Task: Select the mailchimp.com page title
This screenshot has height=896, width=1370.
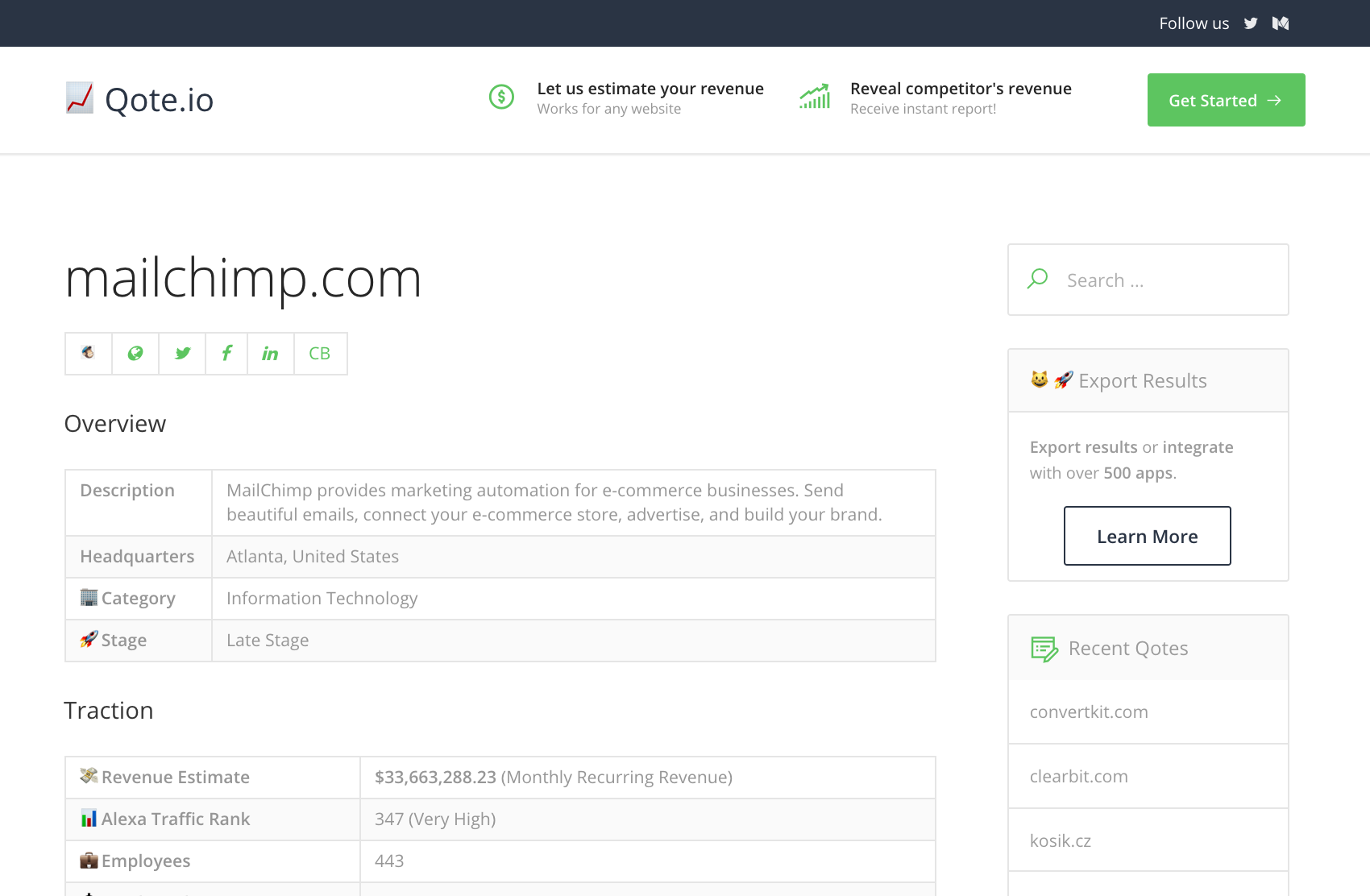Action: (x=243, y=279)
